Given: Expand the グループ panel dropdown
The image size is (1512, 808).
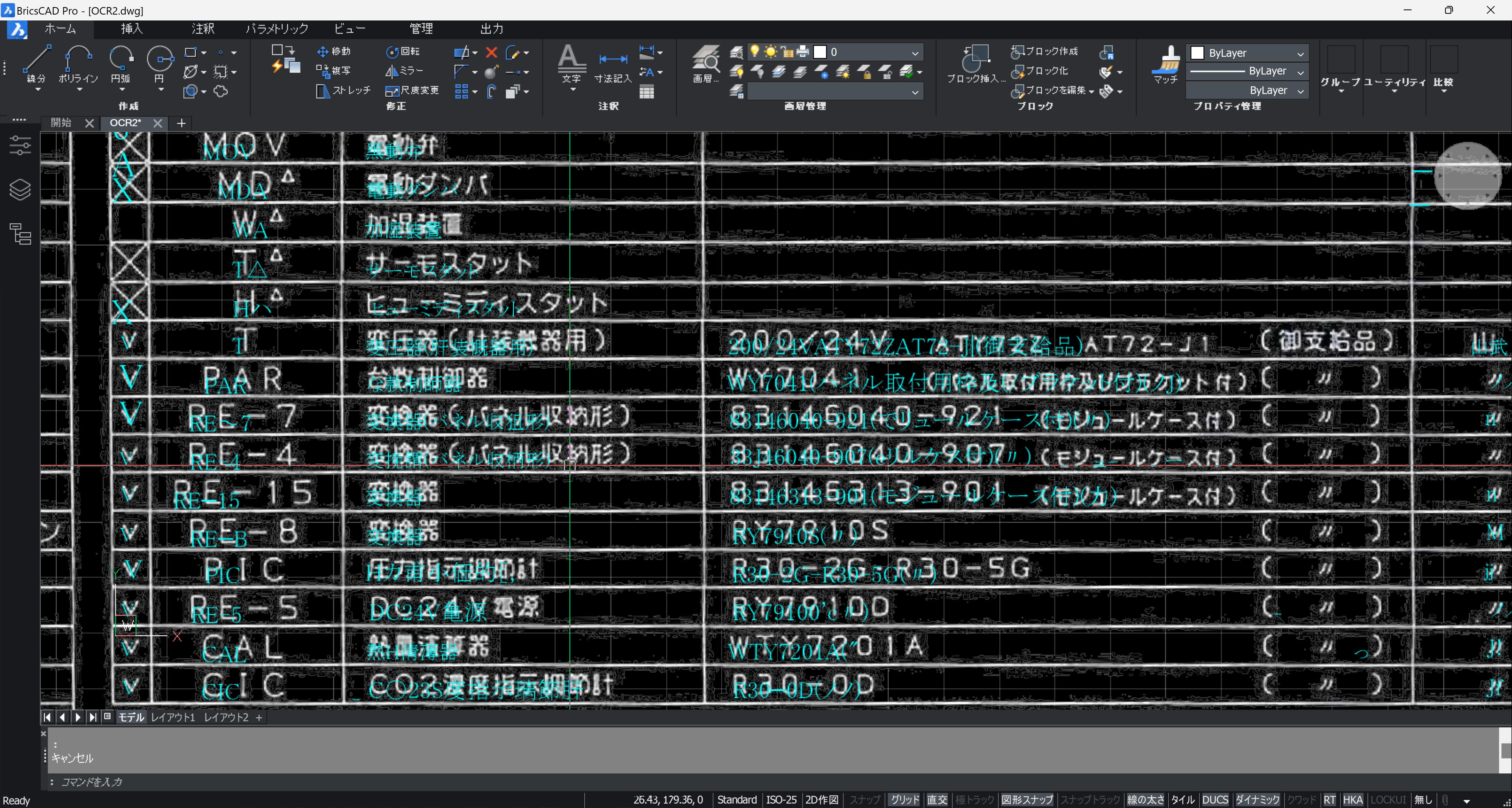Looking at the screenshot, I should 1341,91.
